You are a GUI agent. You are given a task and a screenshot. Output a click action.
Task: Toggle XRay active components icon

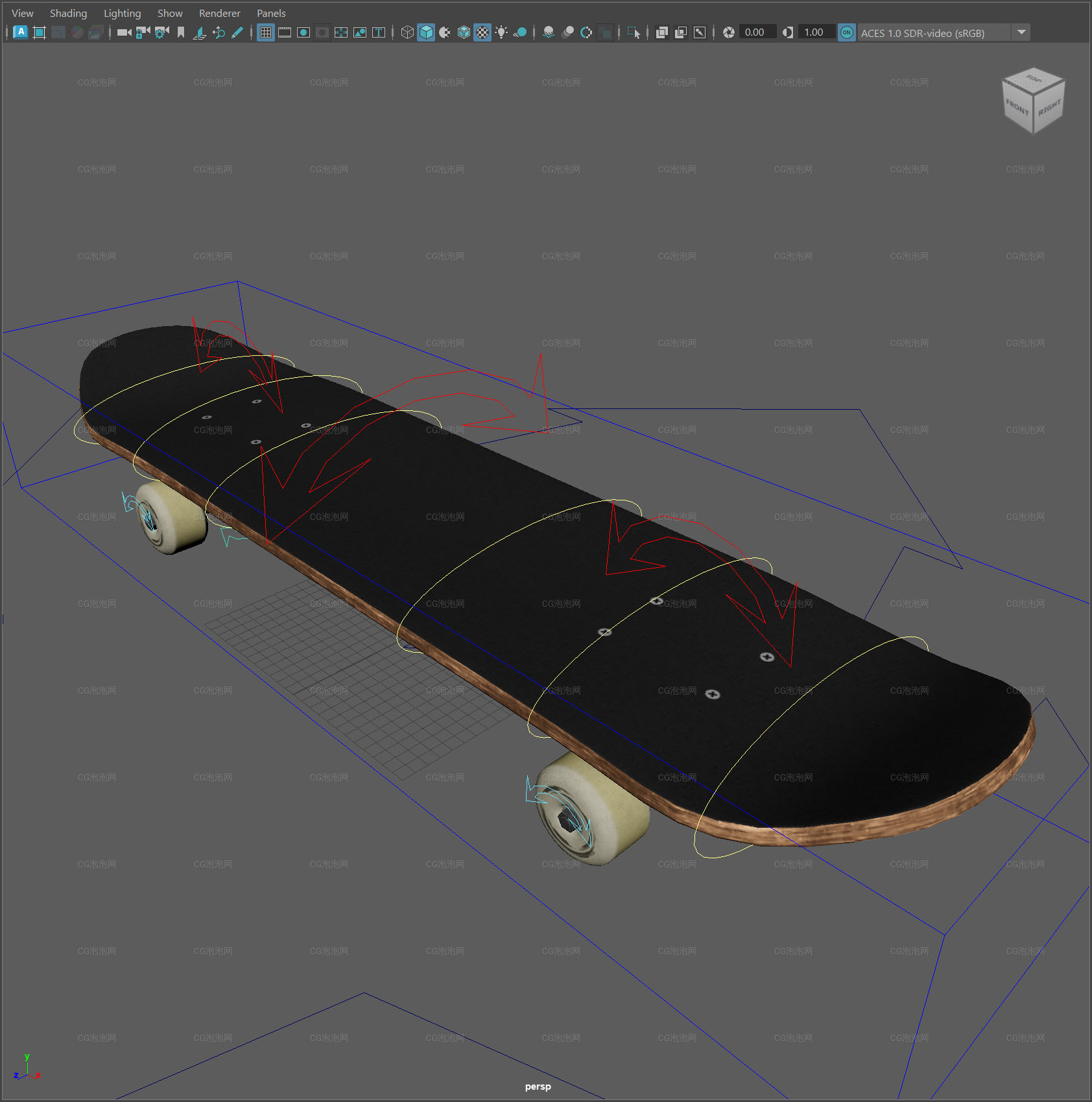[x=681, y=32]
